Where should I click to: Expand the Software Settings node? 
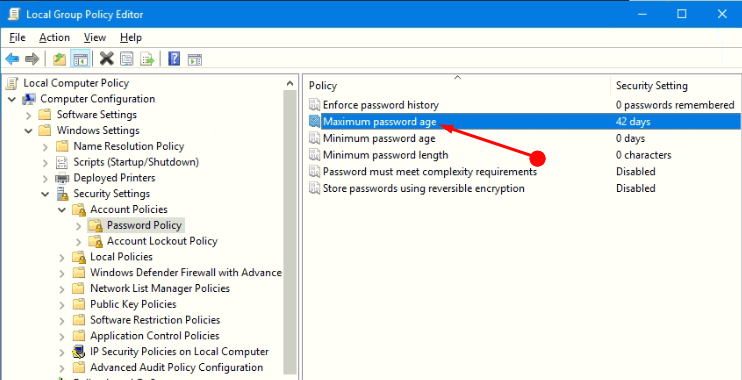[x=29, y=115]
